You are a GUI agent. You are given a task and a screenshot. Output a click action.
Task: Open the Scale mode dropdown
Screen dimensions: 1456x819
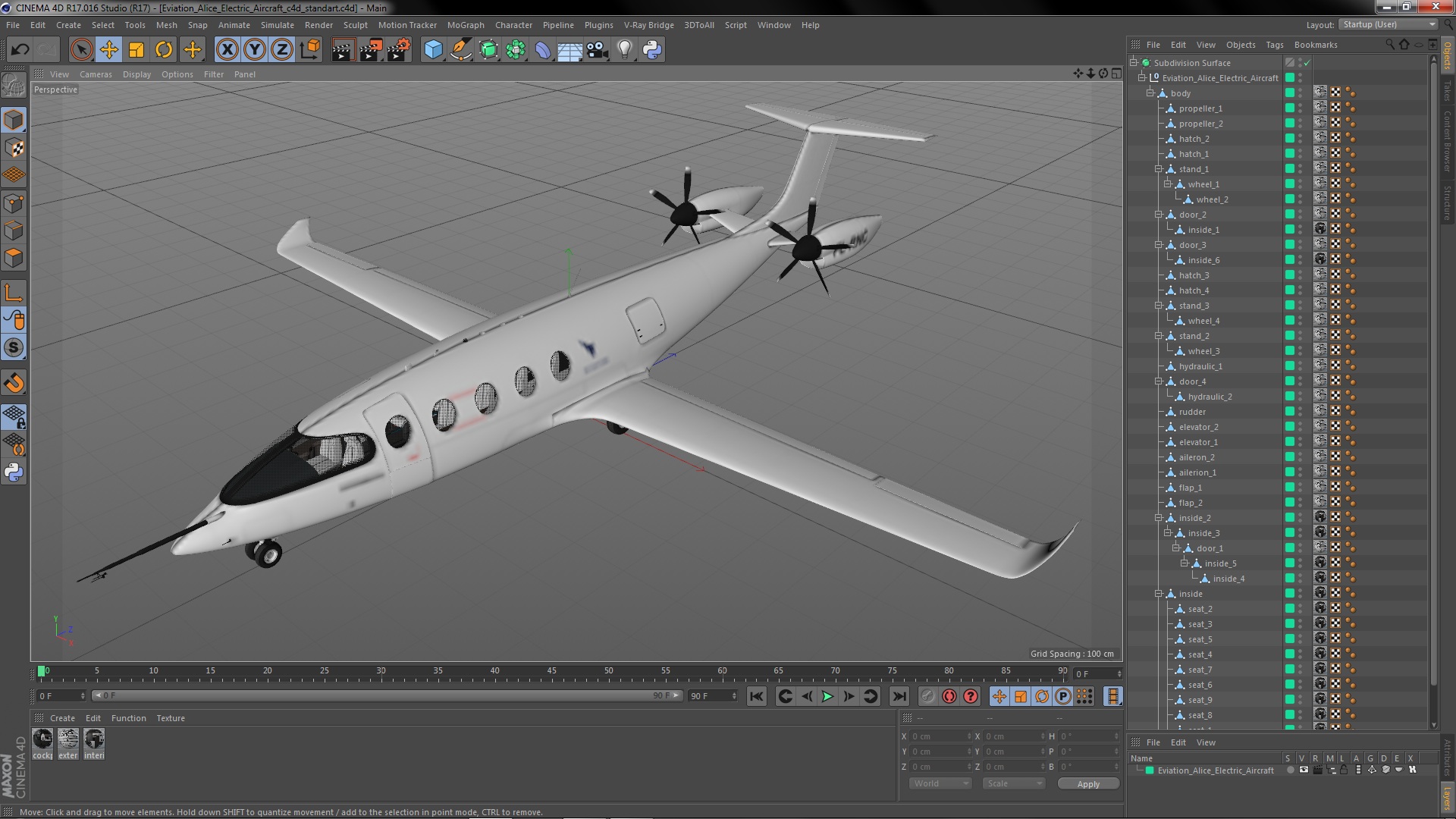point(1014,783)
